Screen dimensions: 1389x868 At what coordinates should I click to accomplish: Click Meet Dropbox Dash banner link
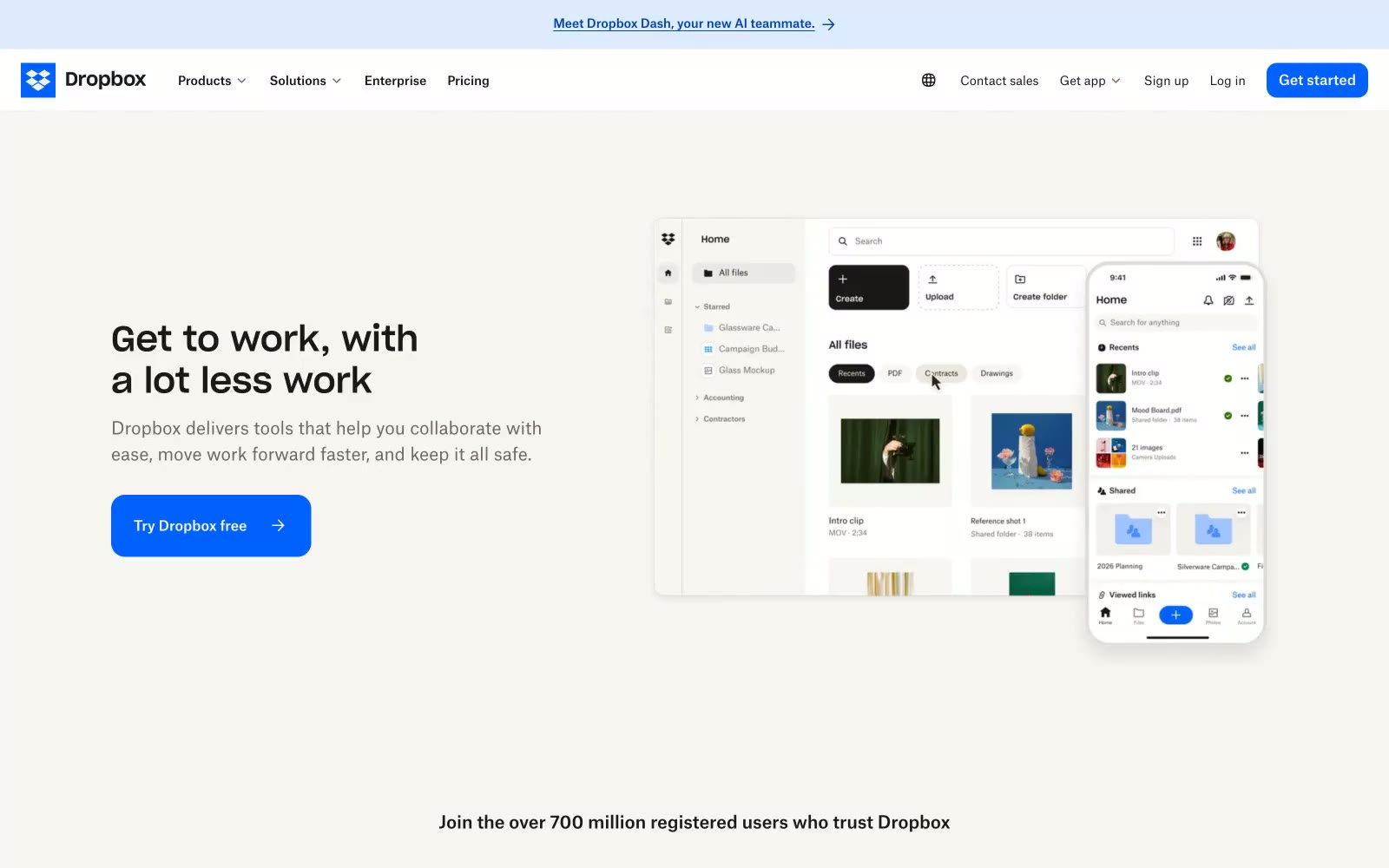[684, 23]
